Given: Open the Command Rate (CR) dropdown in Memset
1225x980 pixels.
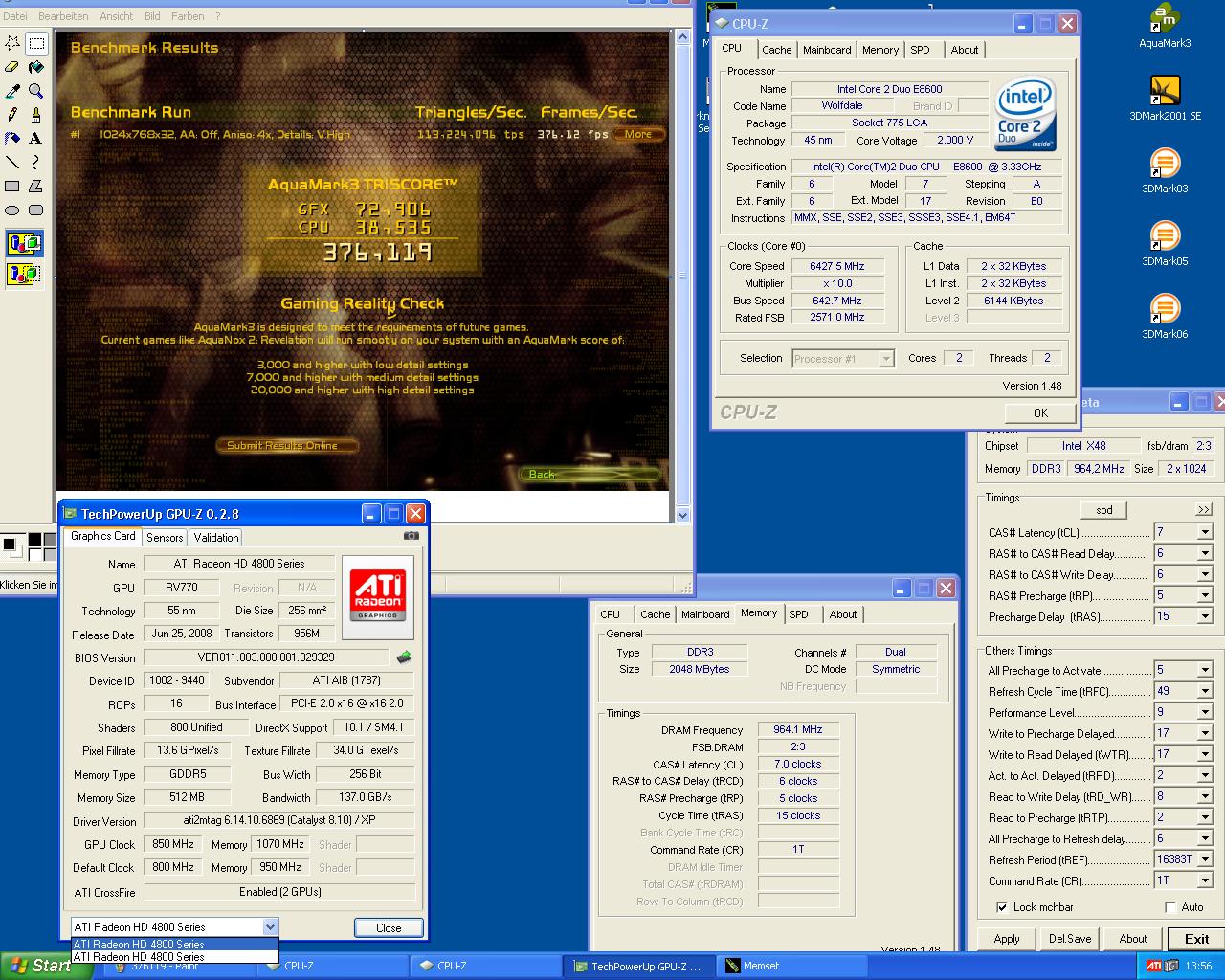Looking at the screenshot, I should 1205,880.
